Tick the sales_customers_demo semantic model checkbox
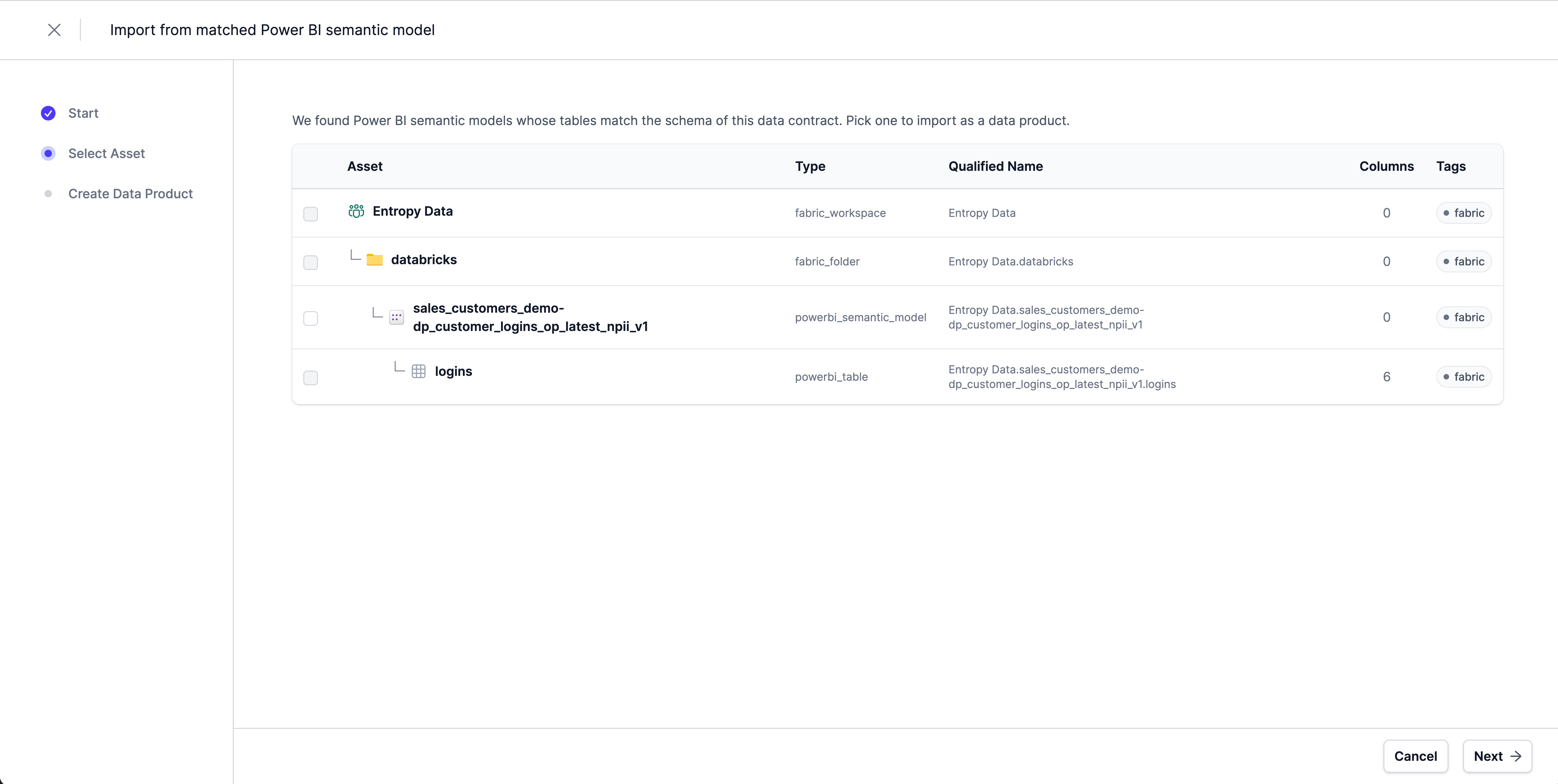 310,318
